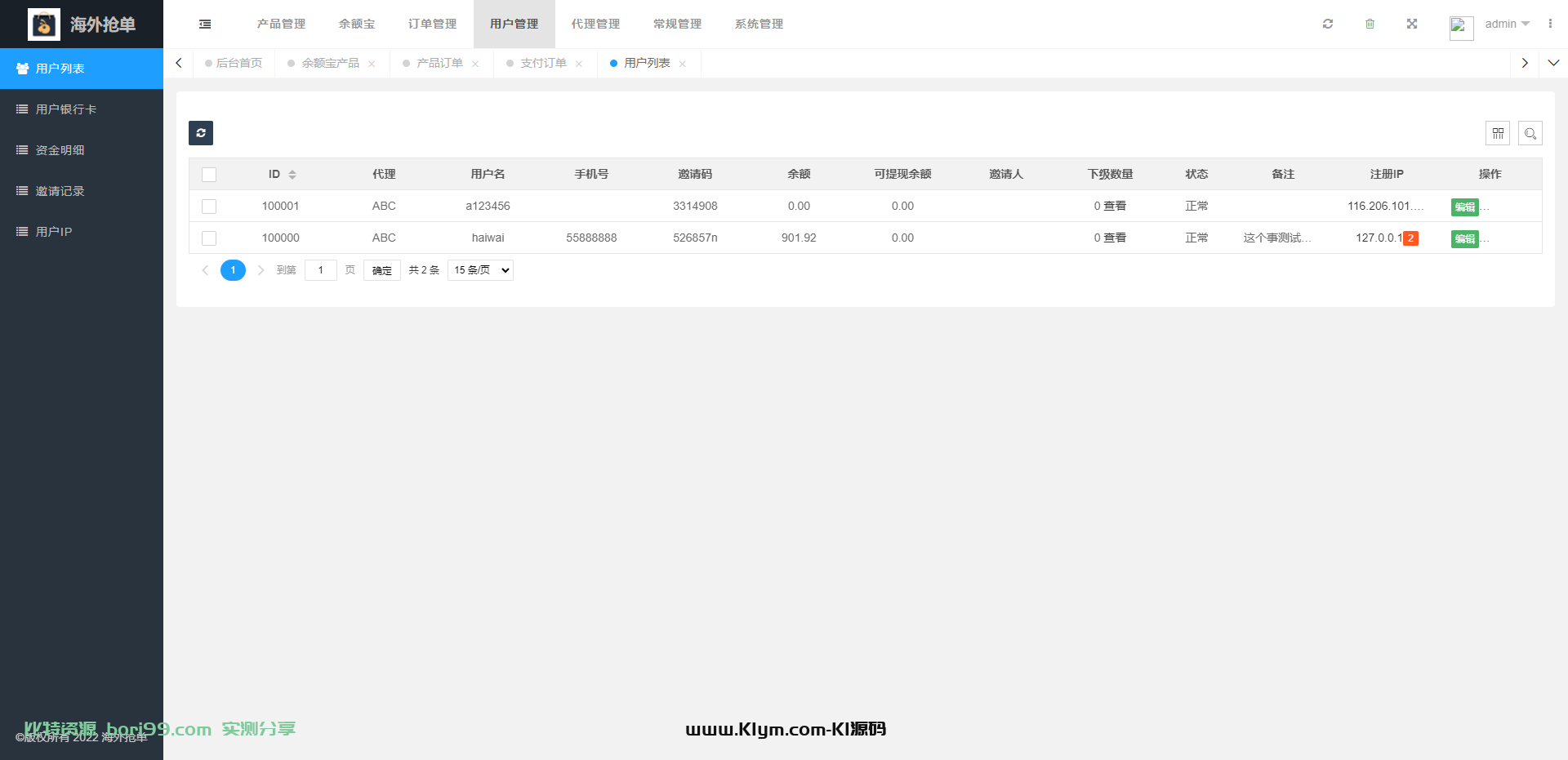Switch to the 支付订单 tab
1568x760 pixels.
[x=543, y=63]
